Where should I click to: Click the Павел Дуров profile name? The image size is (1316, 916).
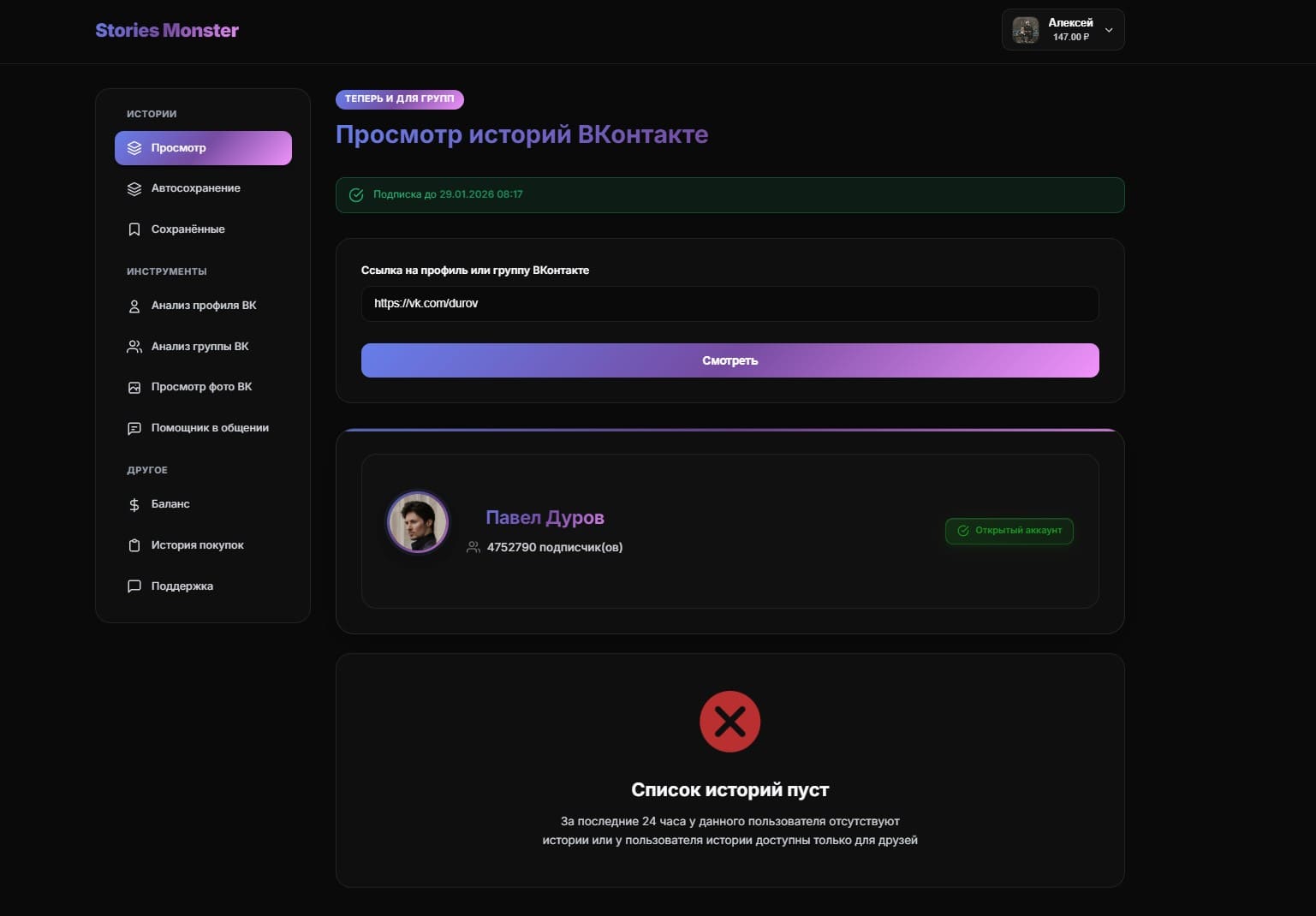tap(545, 517)
